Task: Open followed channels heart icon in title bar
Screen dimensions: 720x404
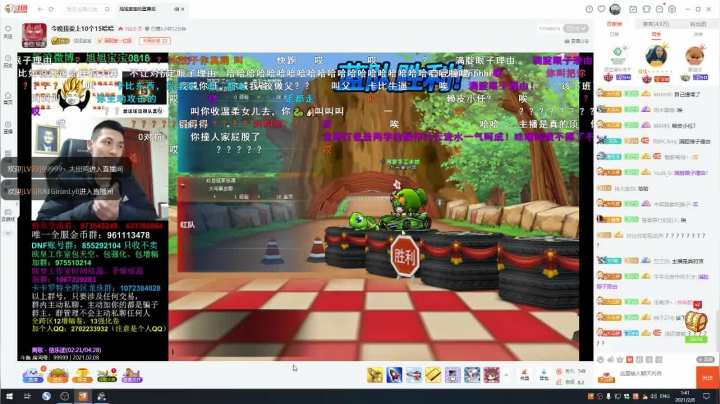Action: (x=601, y=9)
